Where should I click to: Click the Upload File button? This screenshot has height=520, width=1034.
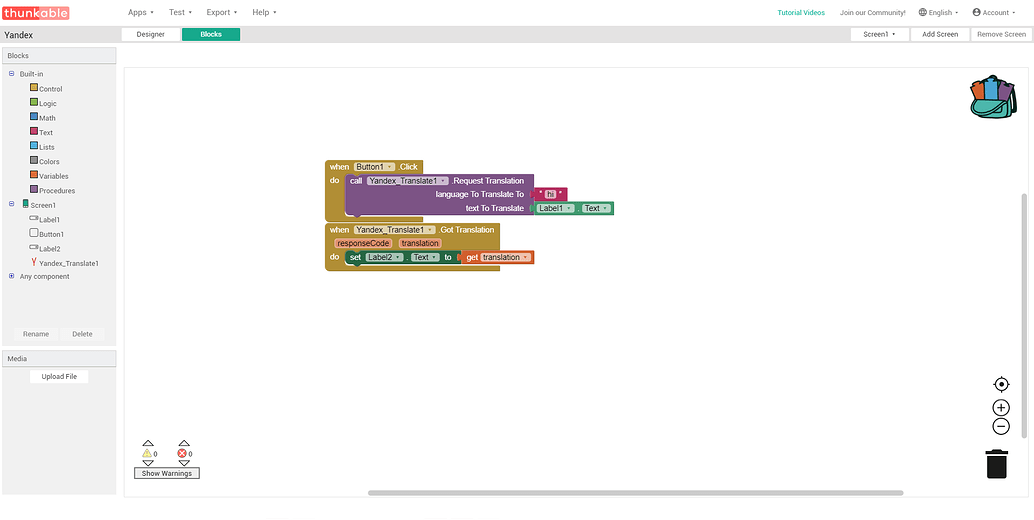point(59,377)
